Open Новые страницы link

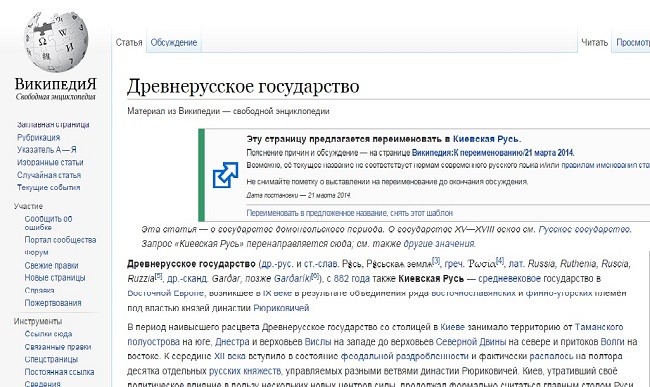coord(55,278)
